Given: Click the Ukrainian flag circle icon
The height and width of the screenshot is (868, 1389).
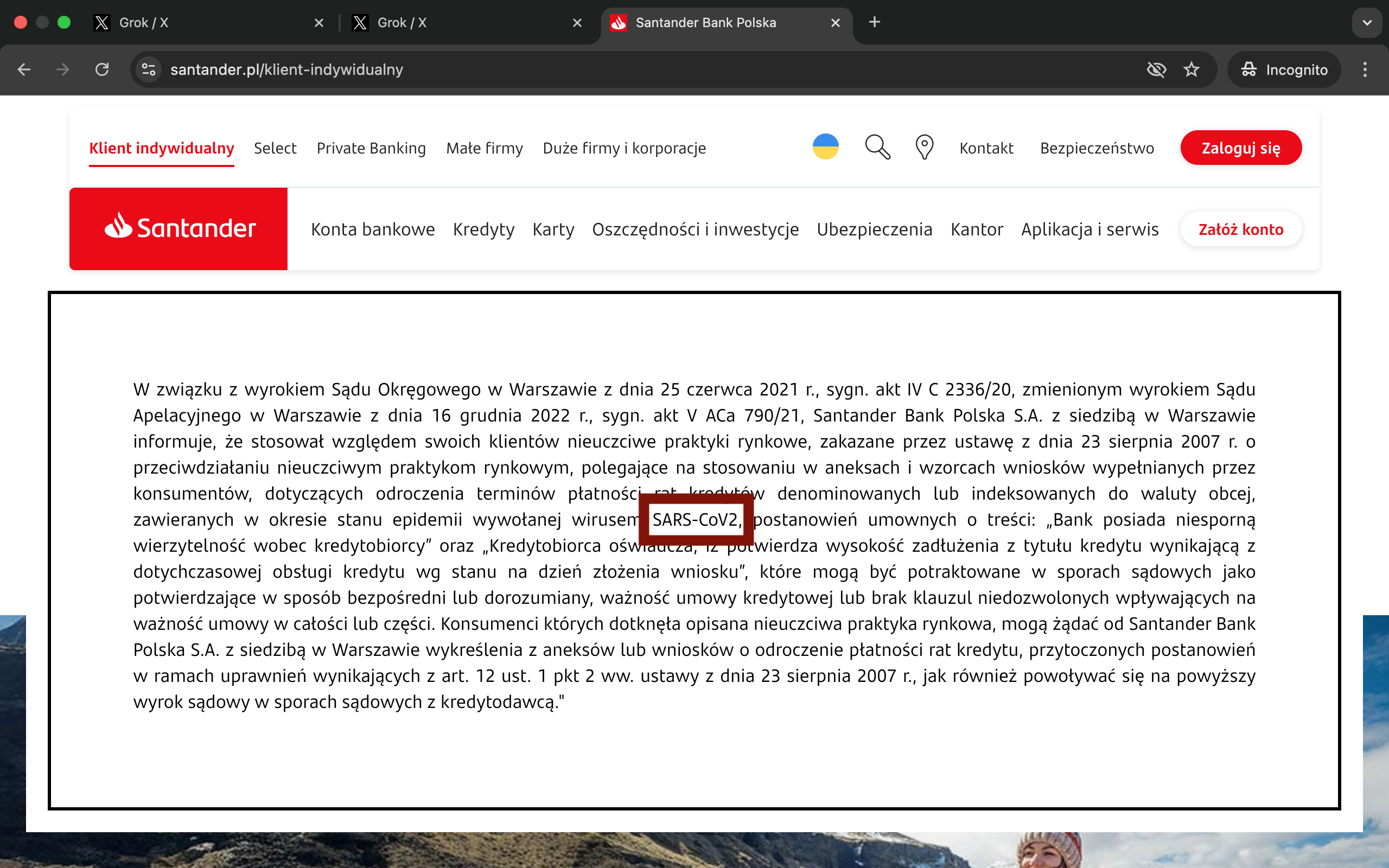Looking at the screenshot, I should point(825,147).
